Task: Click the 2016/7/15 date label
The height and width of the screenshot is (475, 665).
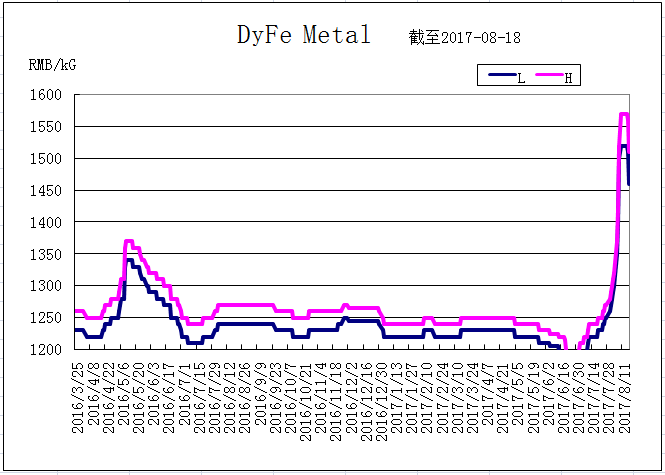Action: [200, 397]
